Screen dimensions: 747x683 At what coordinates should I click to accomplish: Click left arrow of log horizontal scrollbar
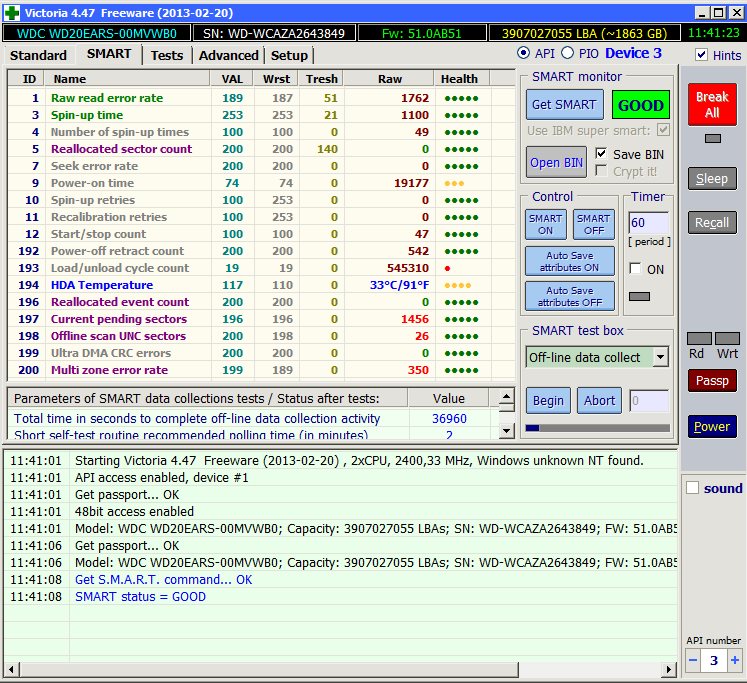coord(11,669)
